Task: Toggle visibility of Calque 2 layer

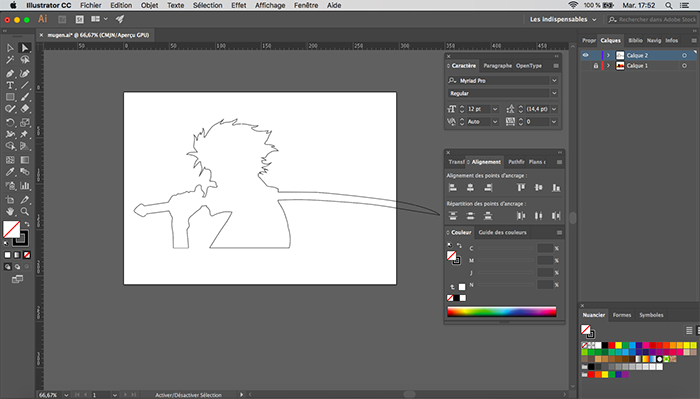Action: 585,55
